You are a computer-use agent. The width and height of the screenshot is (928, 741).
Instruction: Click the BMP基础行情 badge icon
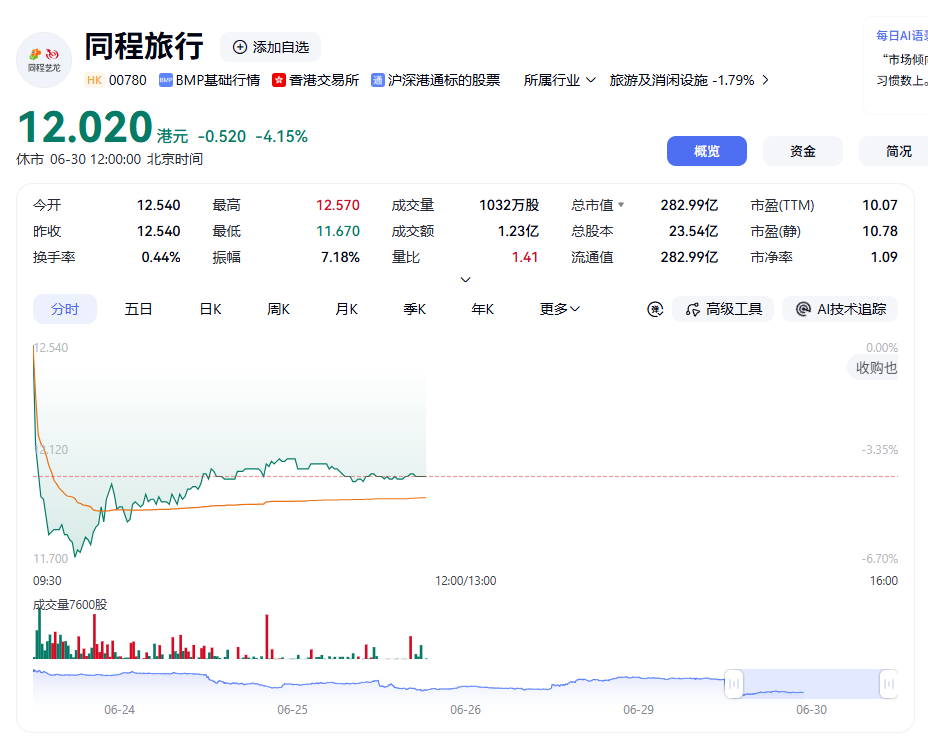click(x=166, y=80)
